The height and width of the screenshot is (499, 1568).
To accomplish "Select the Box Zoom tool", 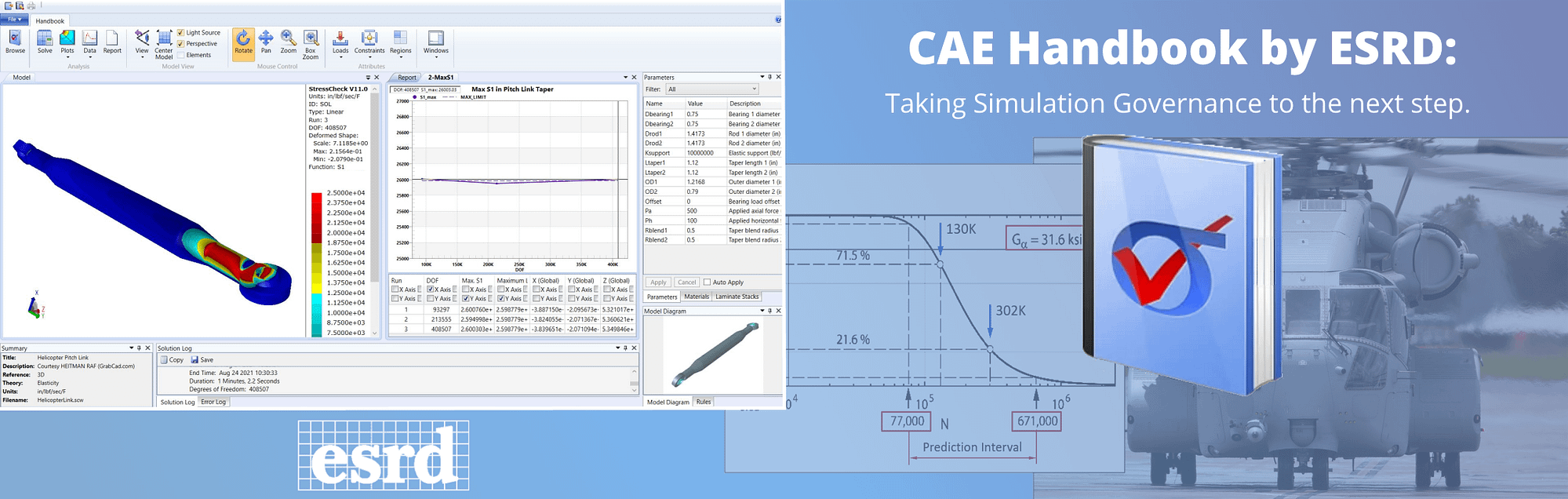I will (311, 45).
